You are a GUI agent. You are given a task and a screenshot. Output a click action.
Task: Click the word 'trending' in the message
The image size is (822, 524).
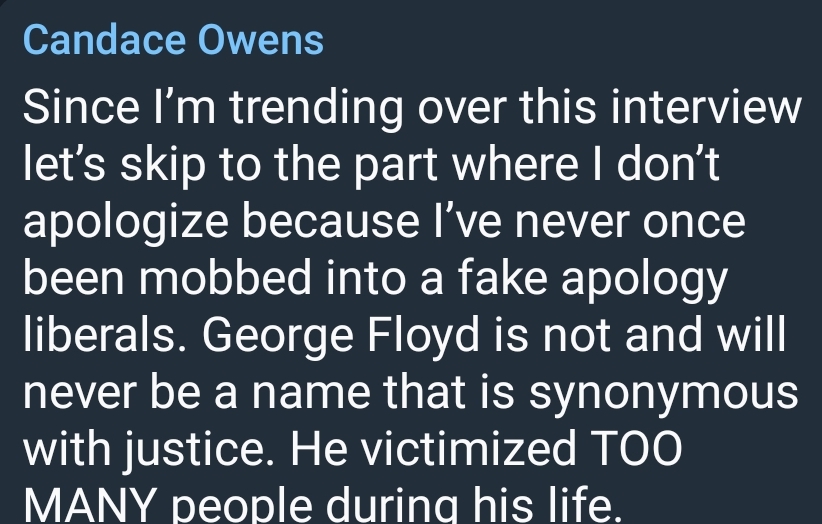[x=317, y=110]
